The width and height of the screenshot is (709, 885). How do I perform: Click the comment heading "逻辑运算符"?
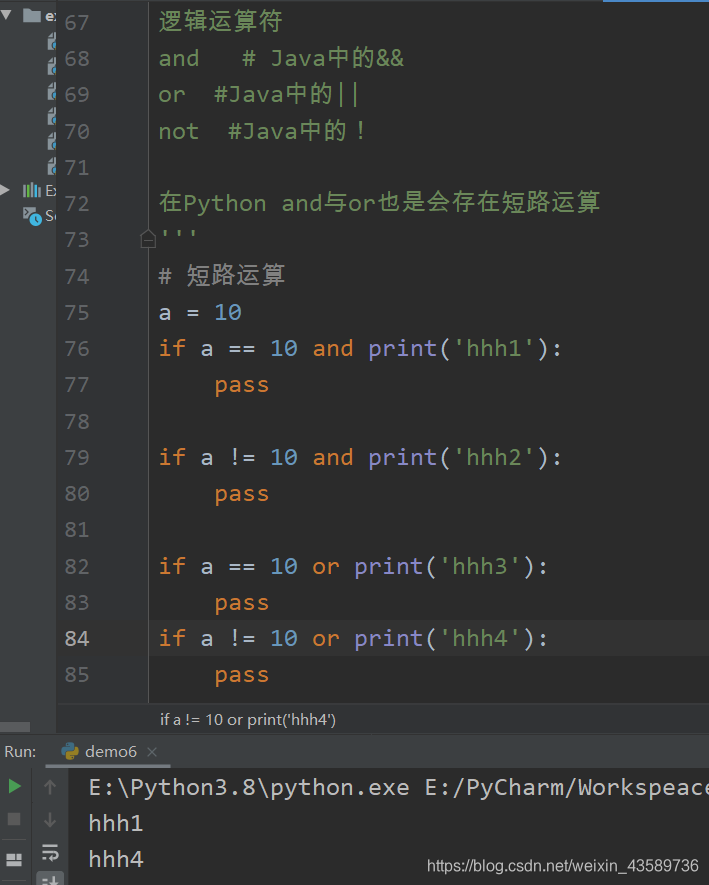[x=221, y=21]
